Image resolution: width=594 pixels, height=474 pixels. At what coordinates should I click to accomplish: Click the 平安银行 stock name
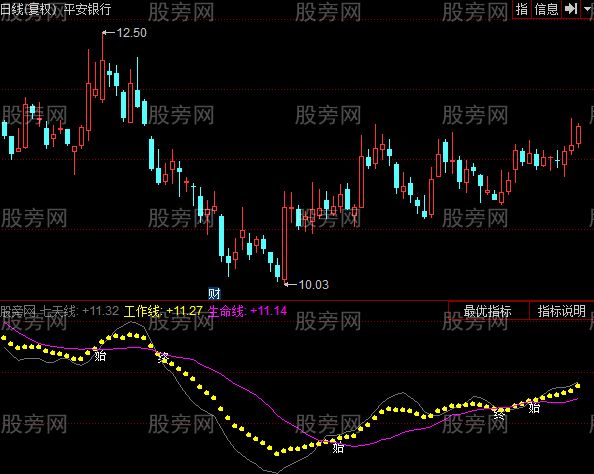click(87, 9)
